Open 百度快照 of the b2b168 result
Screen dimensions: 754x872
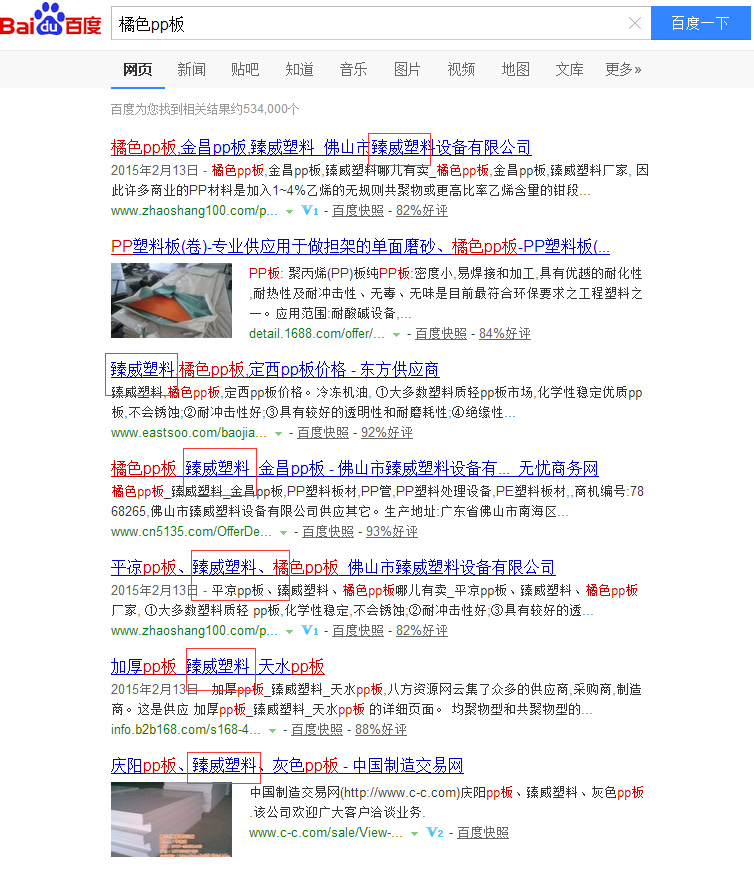317,730
